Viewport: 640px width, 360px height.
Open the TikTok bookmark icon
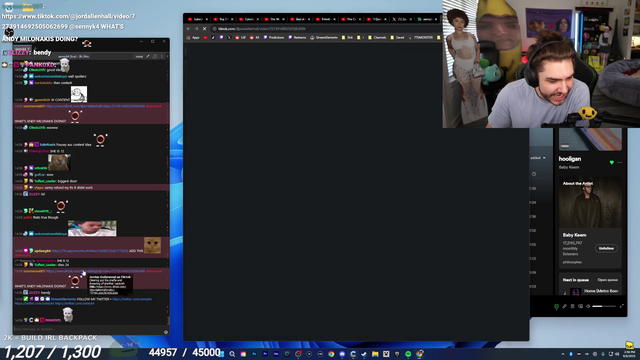coord(213,38)
